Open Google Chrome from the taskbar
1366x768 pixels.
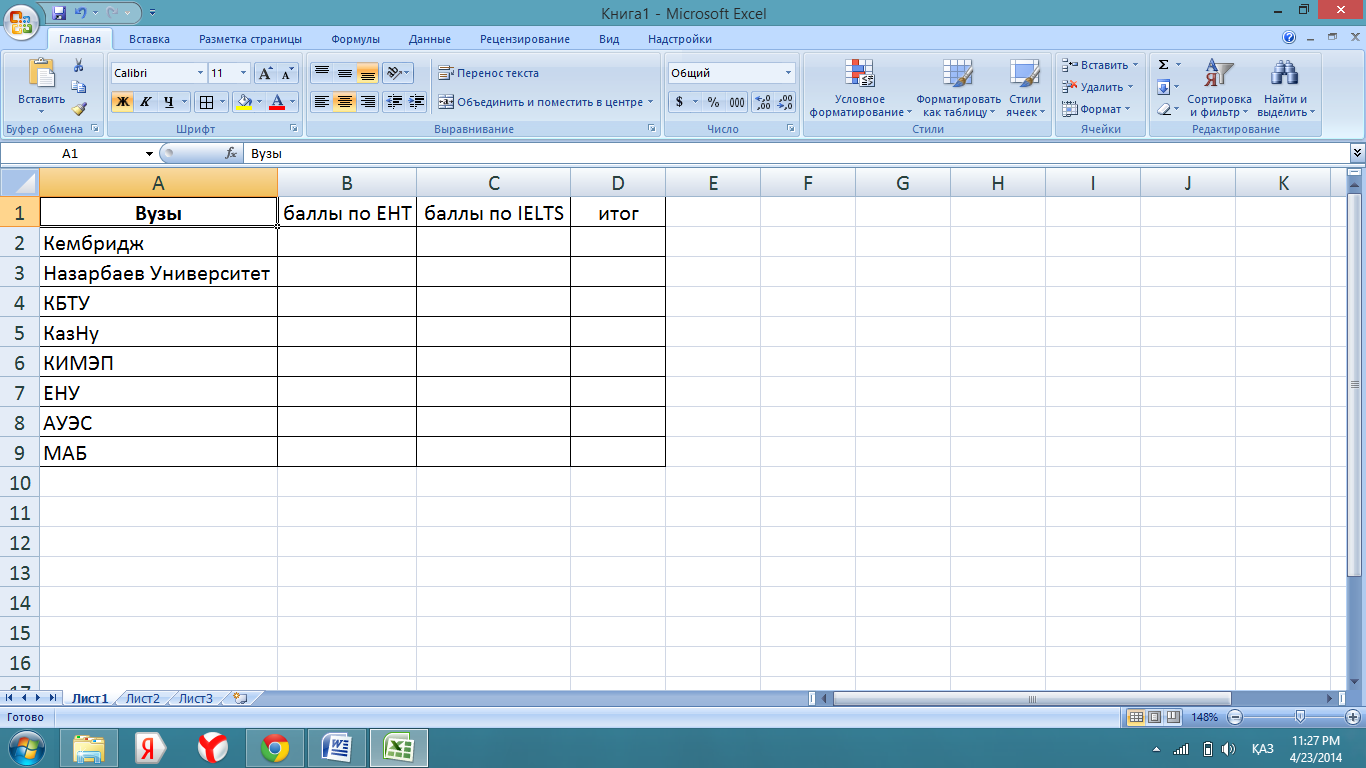(275, 747)
